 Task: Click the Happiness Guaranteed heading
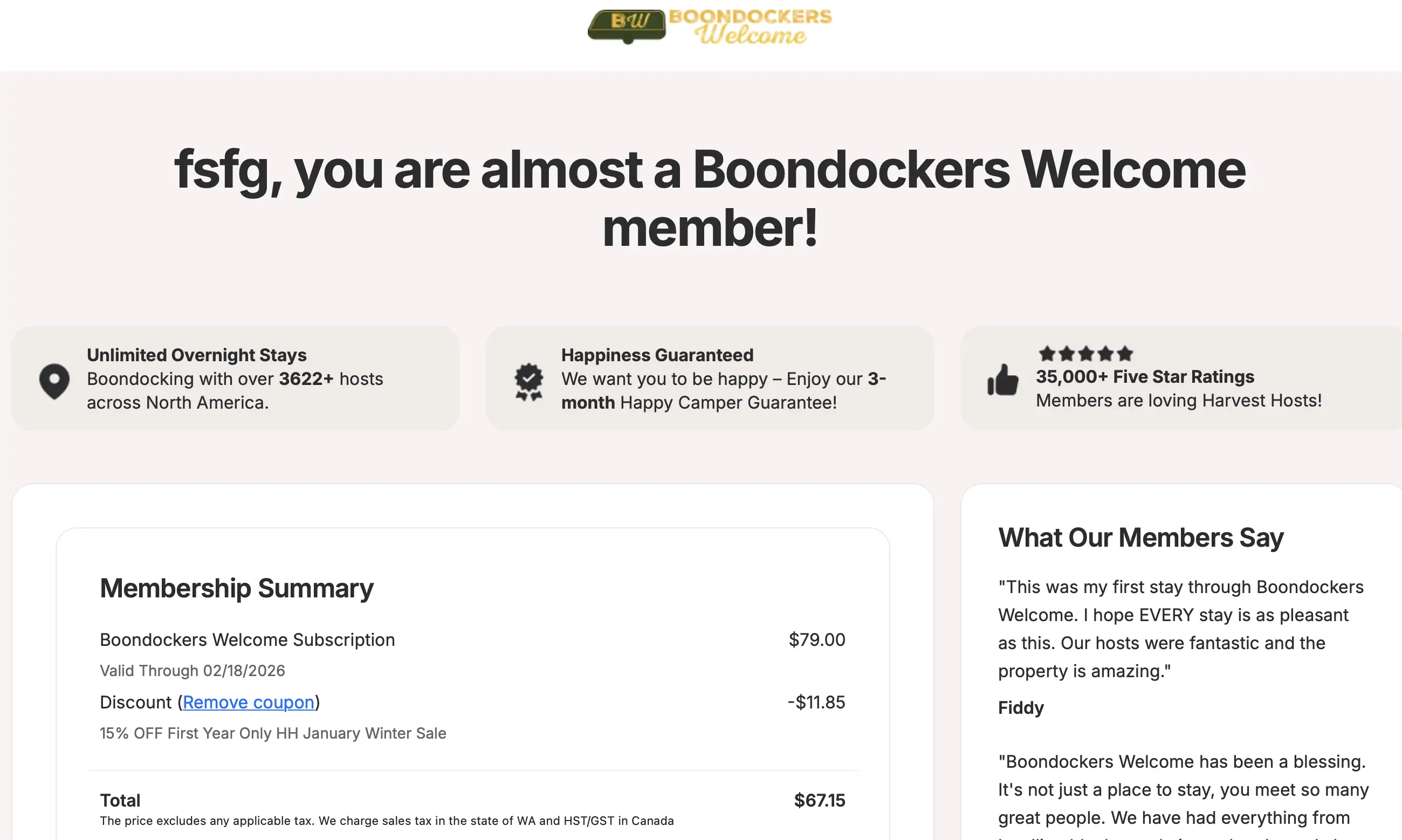coord(657,355)
